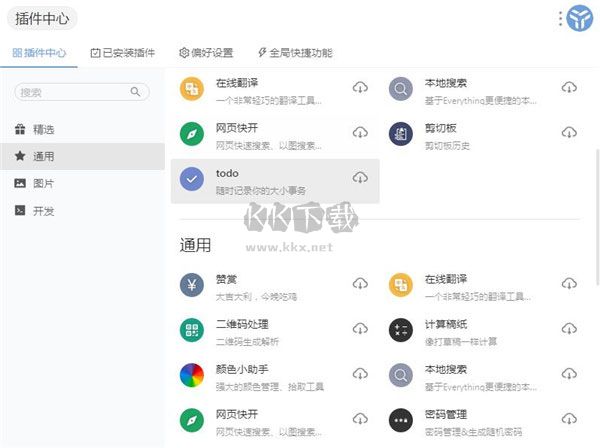Screen dimensions: 600x448
Task: Open the blue checkmark todo plugin icon
Action: [192, 179]
